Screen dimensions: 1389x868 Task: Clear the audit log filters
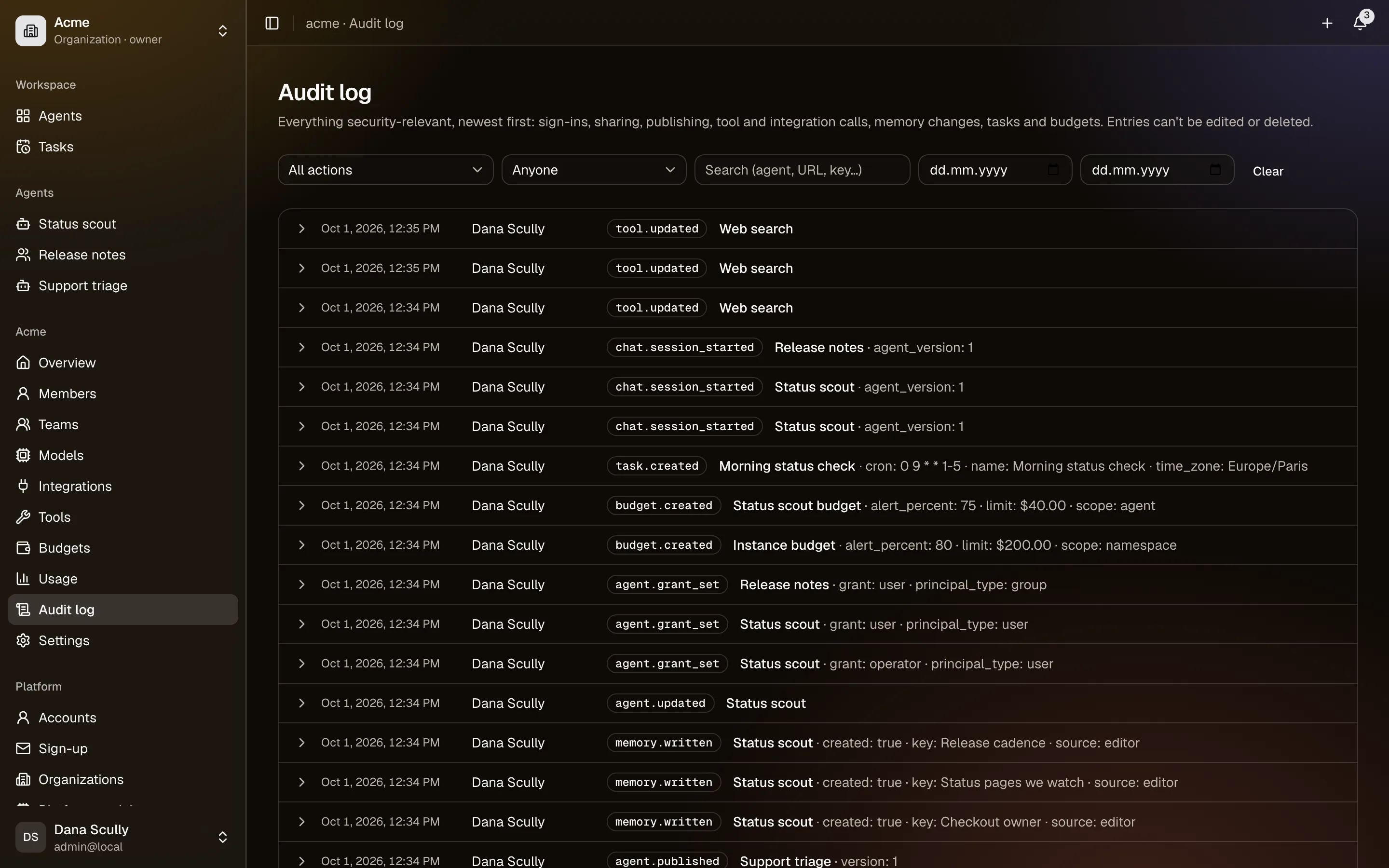coord(1268,171)
